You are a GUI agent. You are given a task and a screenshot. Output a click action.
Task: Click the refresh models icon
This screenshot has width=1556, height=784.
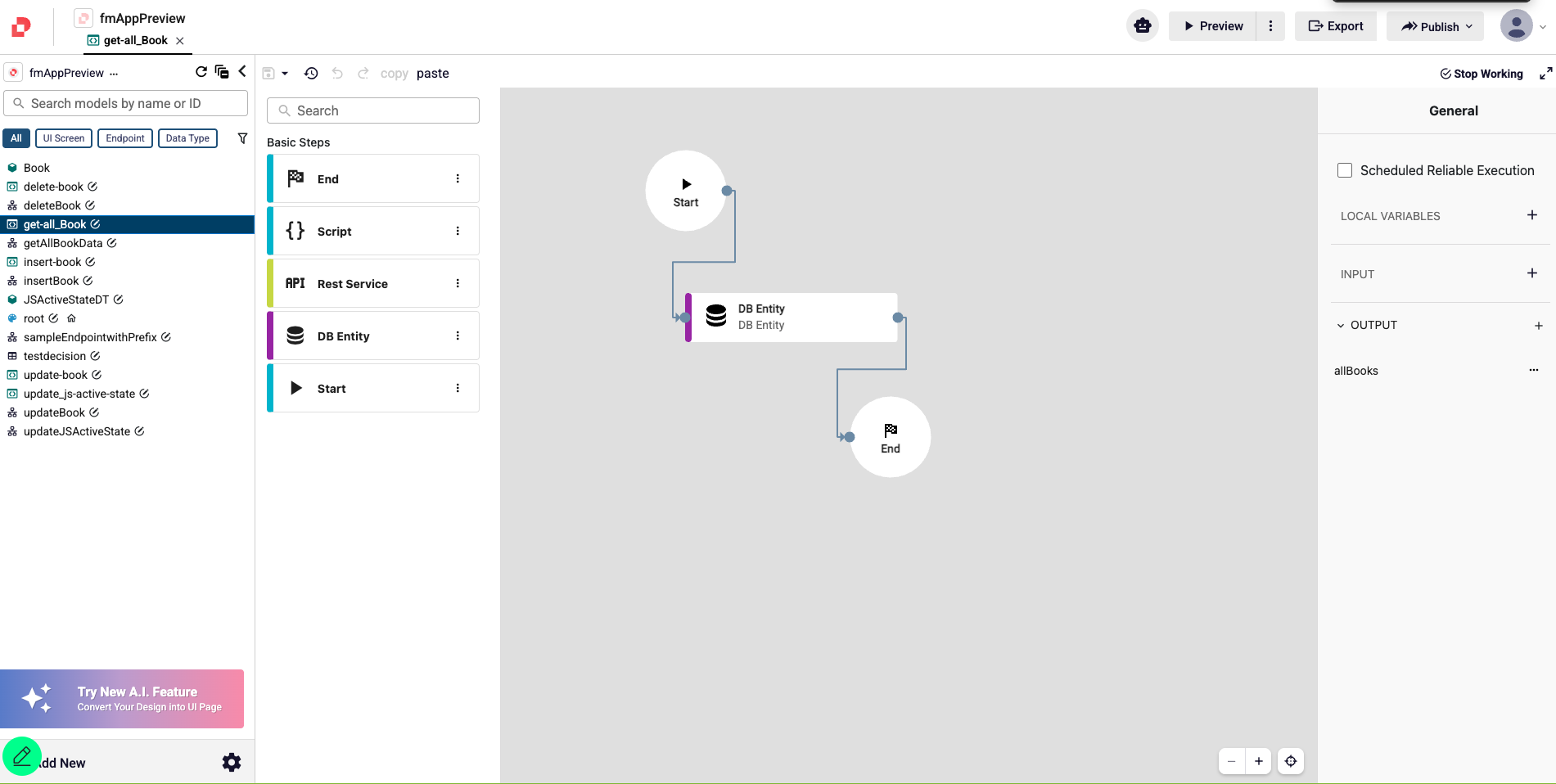(x=201, y=72)
